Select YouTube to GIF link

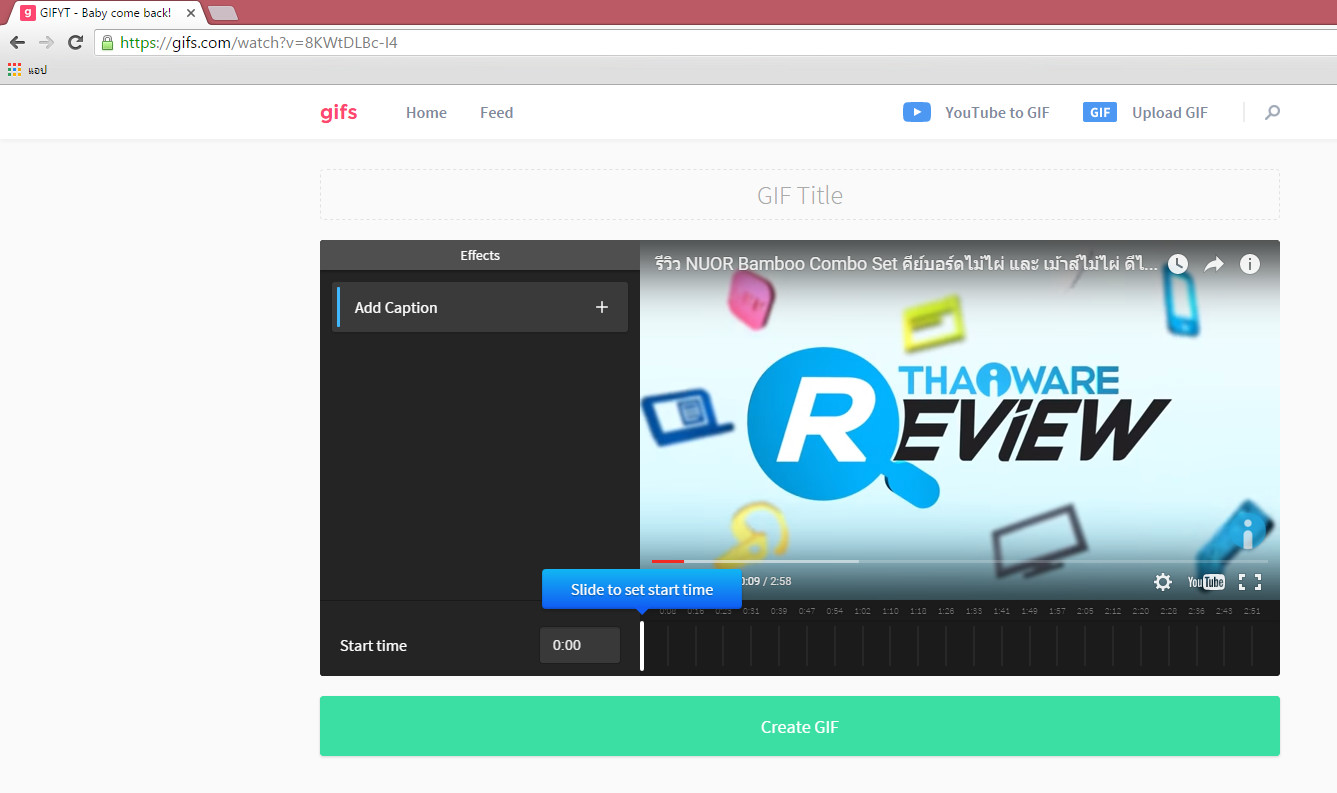(997, 113)
